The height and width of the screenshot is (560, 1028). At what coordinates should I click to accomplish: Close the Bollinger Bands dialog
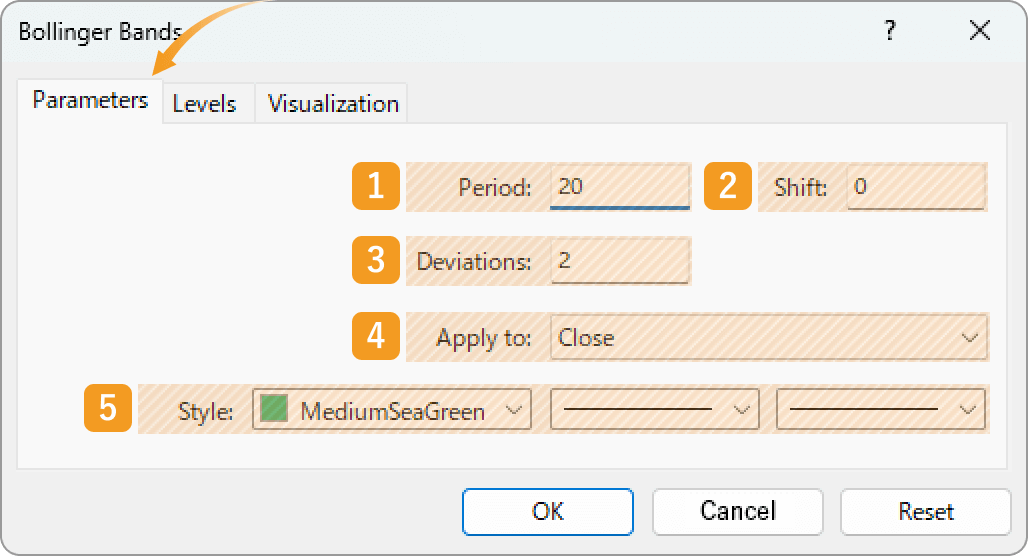coord(979,30)
